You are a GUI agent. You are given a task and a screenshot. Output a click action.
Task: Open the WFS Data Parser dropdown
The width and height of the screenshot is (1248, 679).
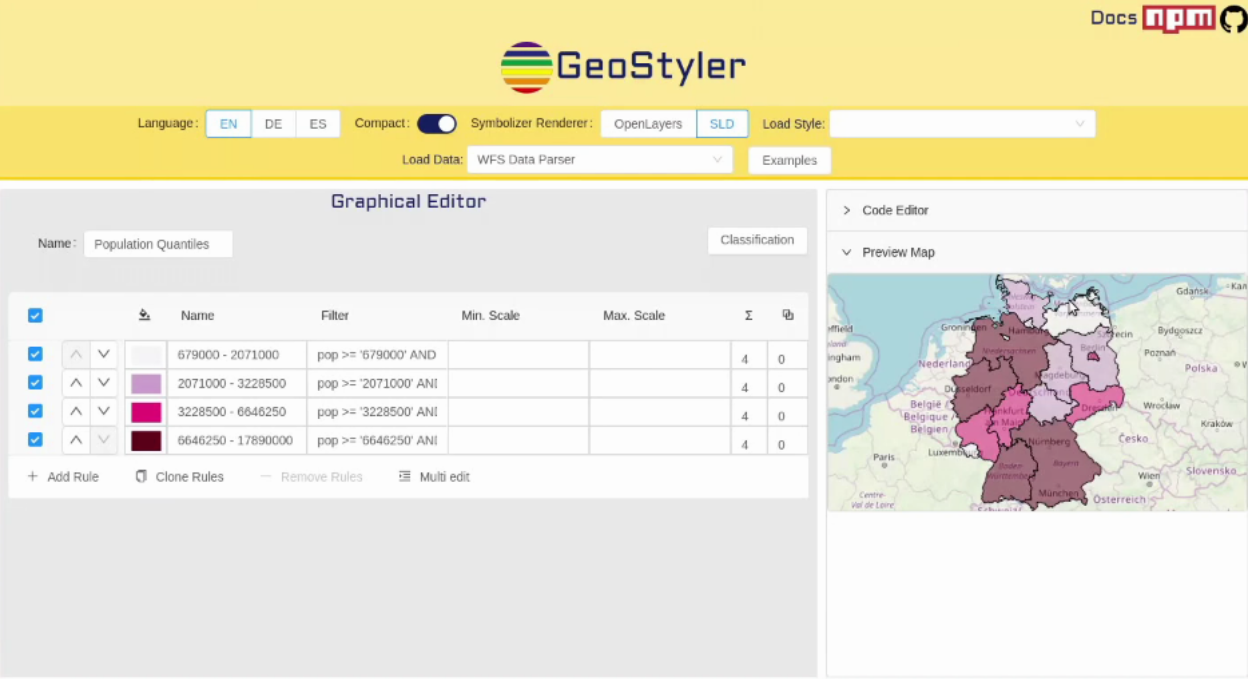[x=599, y=160]
